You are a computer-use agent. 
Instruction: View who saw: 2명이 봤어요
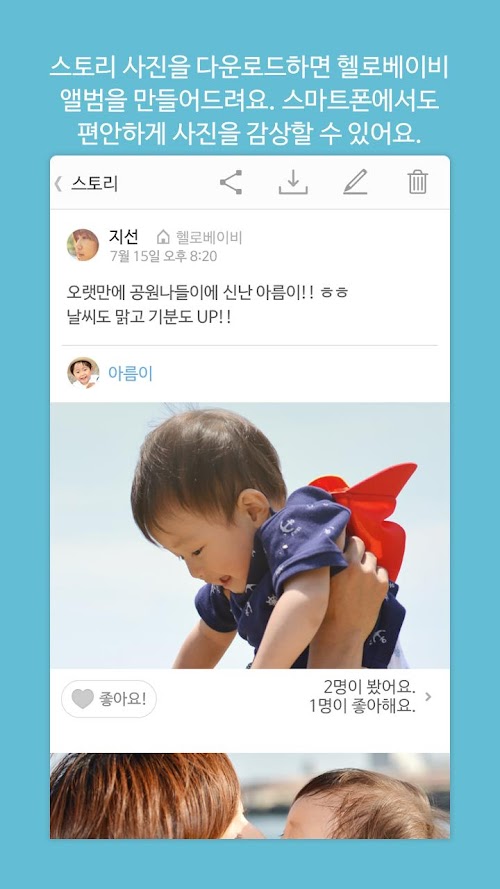click(x=369, y=687)
